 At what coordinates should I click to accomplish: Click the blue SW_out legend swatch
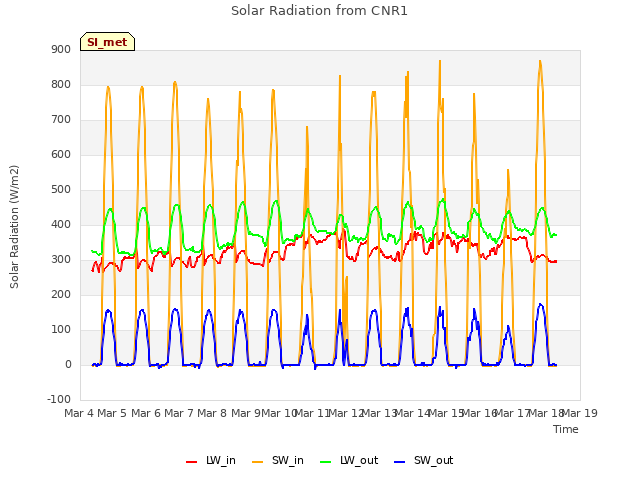click(400, 462)
